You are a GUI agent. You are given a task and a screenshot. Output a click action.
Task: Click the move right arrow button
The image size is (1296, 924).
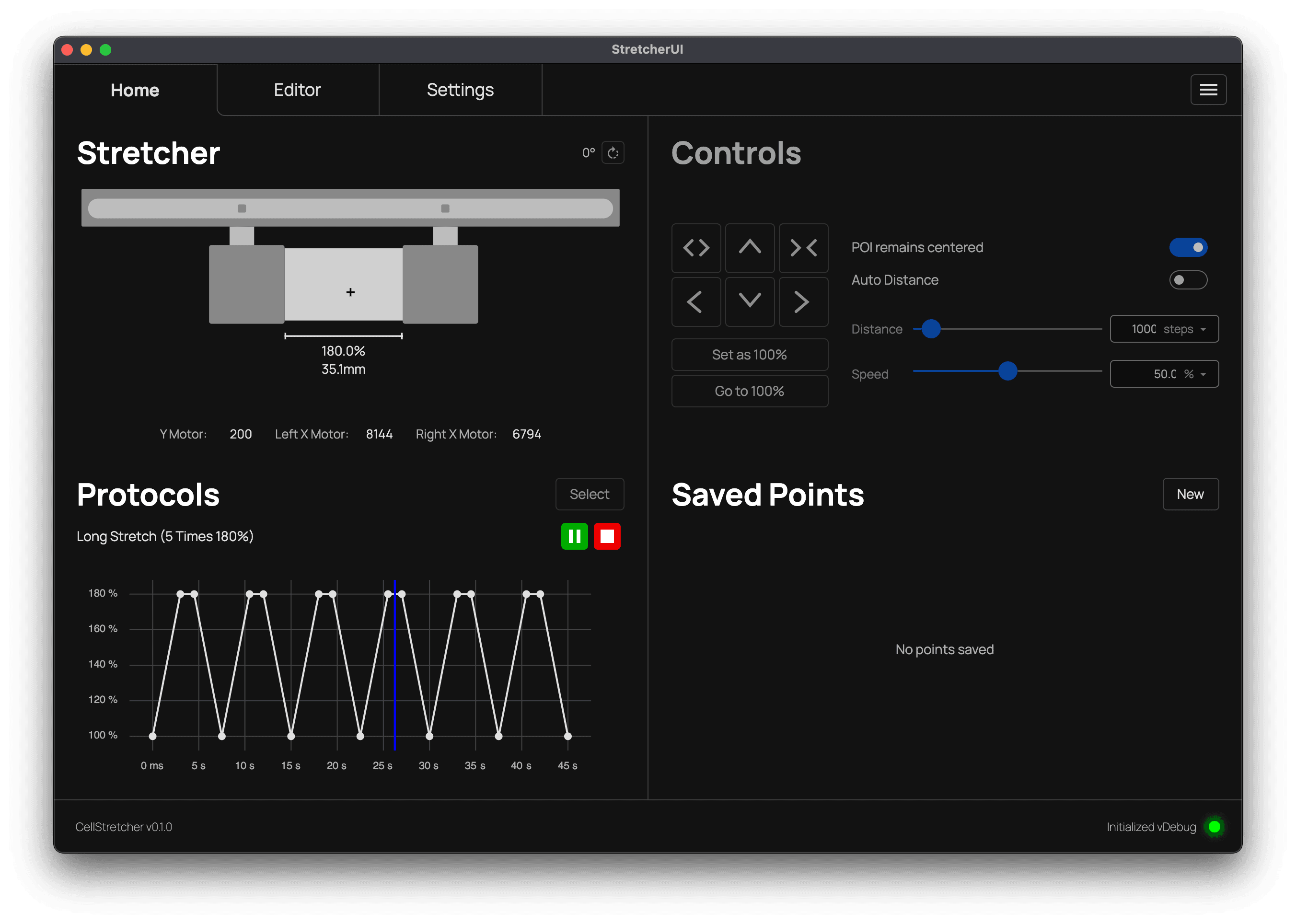[803, 301]
